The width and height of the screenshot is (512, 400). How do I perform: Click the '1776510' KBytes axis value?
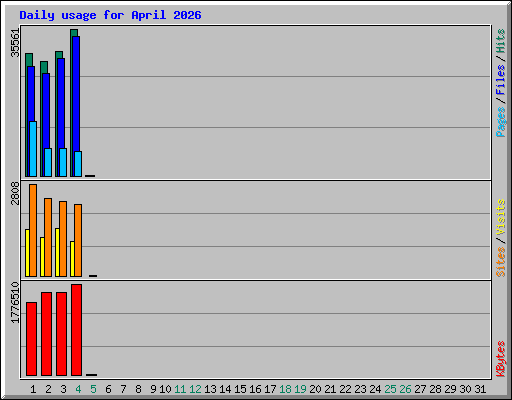point(15,302)
